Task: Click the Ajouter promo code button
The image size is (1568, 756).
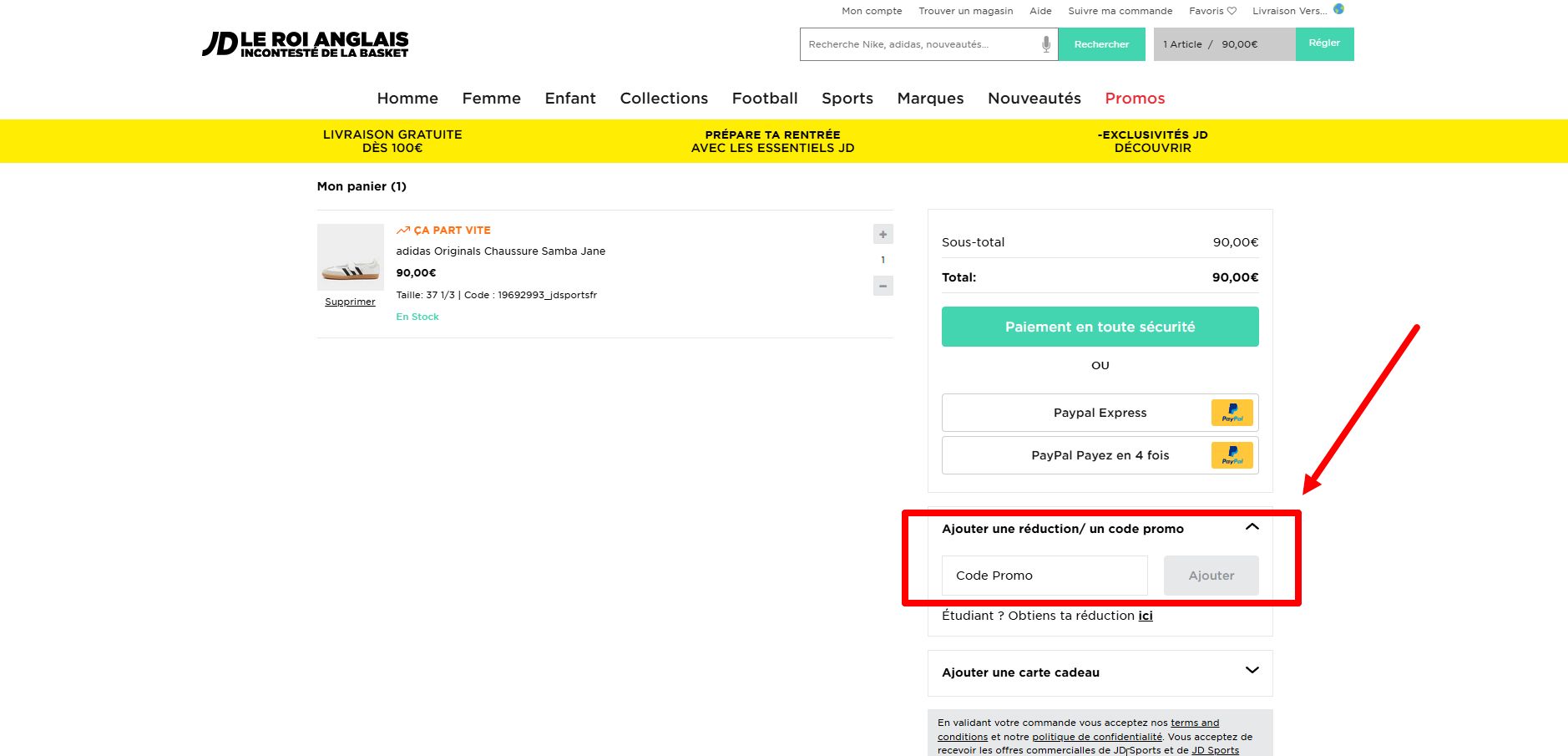Action: coord(1211,576)
